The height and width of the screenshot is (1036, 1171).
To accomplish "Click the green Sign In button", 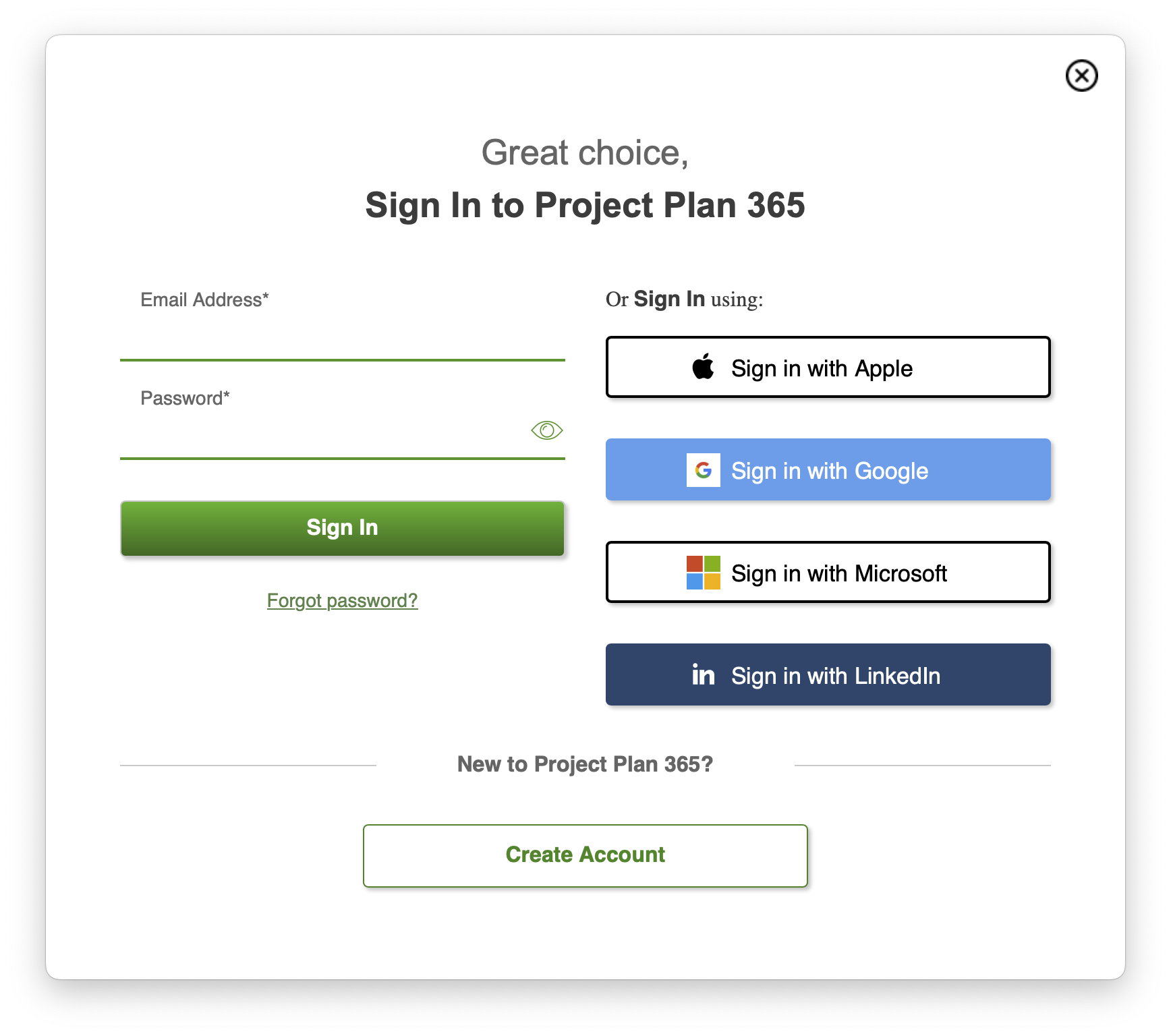I will pos(342,528).
